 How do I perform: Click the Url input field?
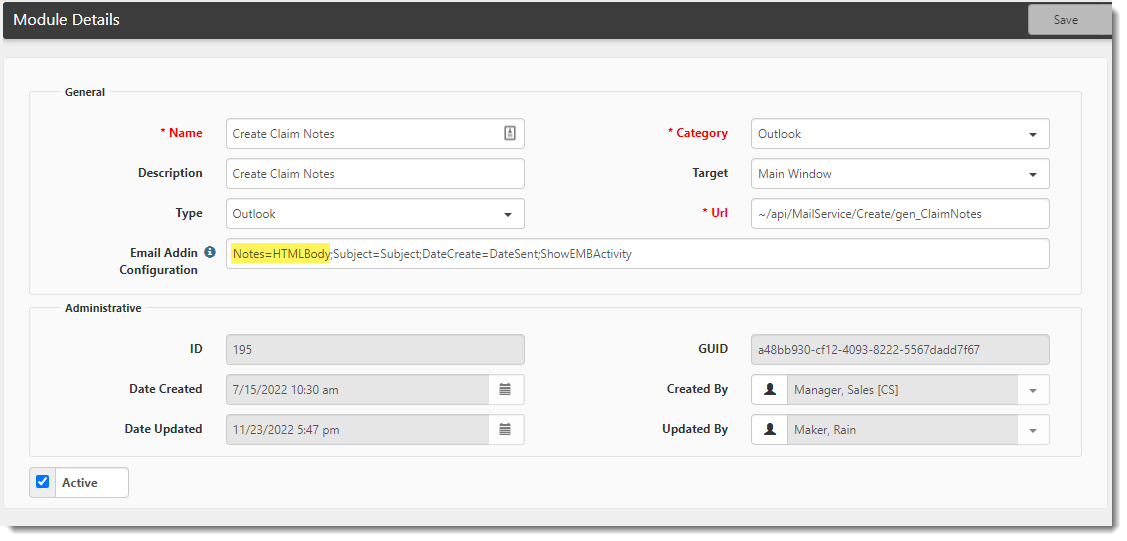pyautogui.click(x=899, y=213)
